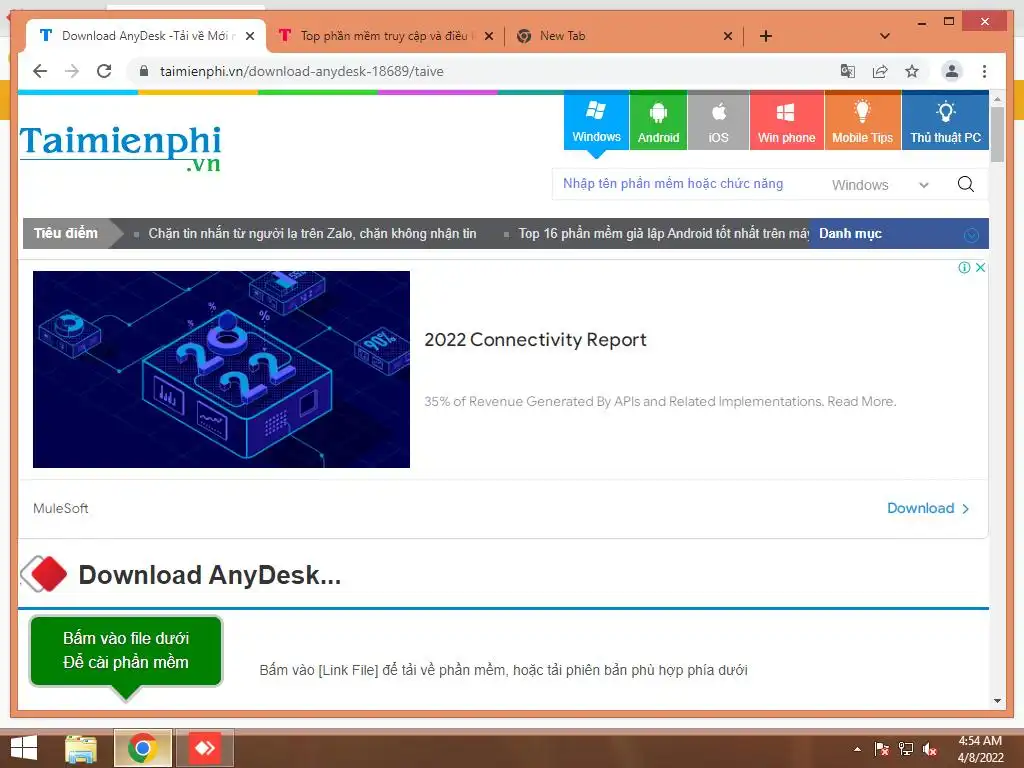
Task: Click the Tiêu điểm label
Action: coord(66,233)
